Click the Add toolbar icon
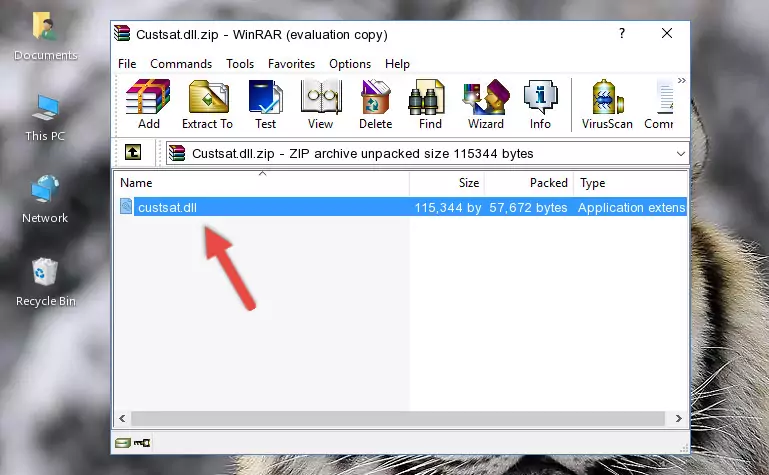 point(148,104)
